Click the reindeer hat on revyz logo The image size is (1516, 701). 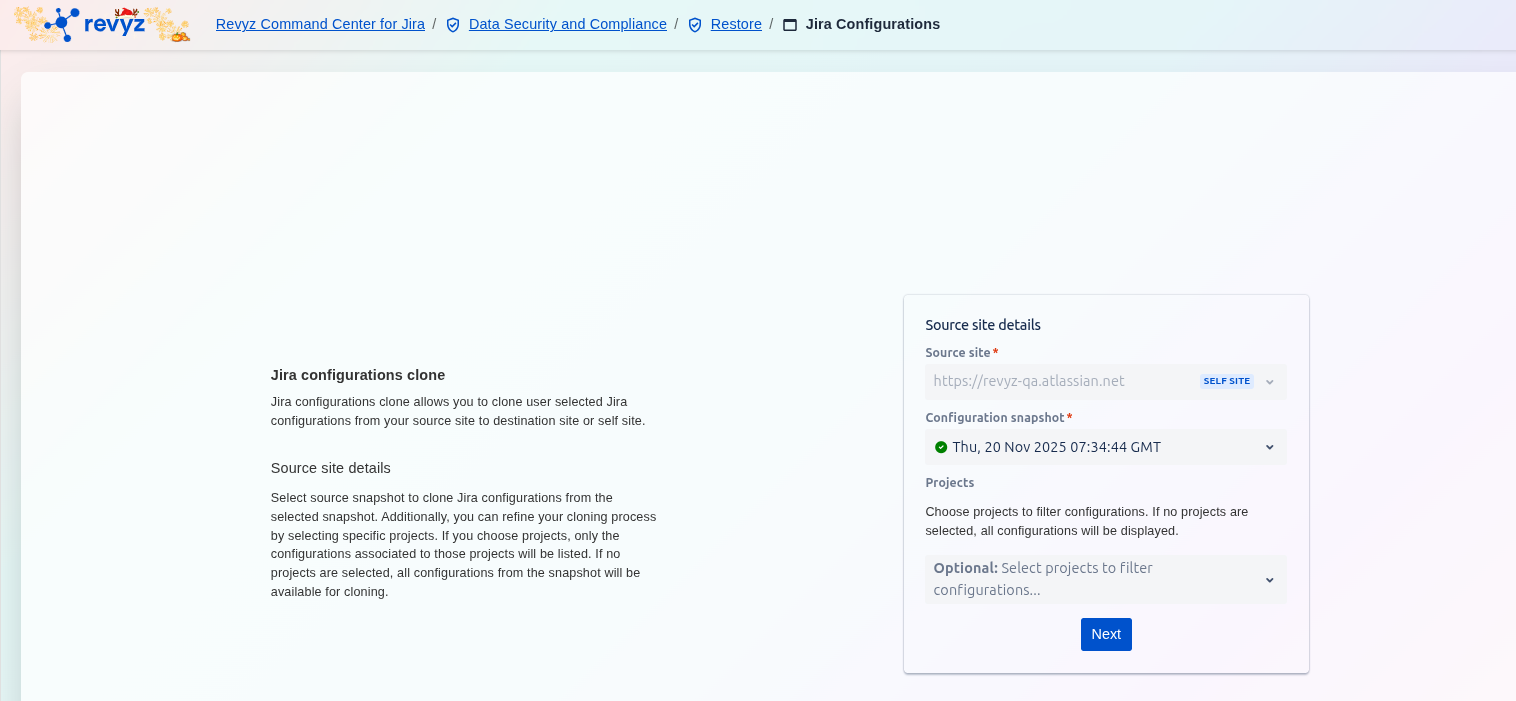[x=127, y=13]
